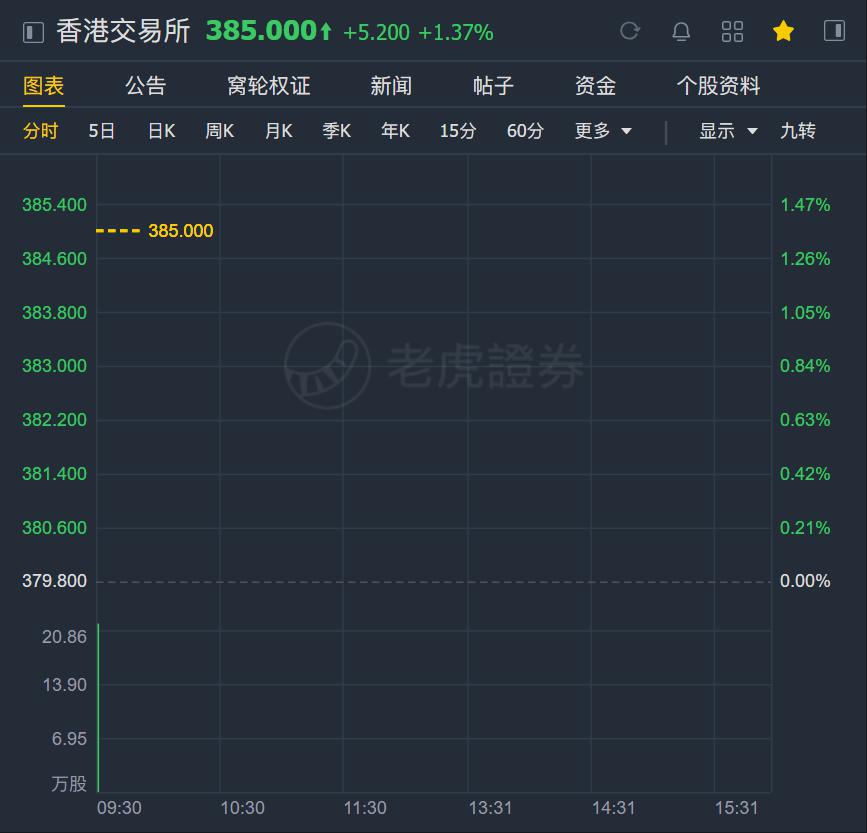The width and height of the screenshot is (867, 833).
Task: Select the 年K chart period
Action: click(395, 131)
